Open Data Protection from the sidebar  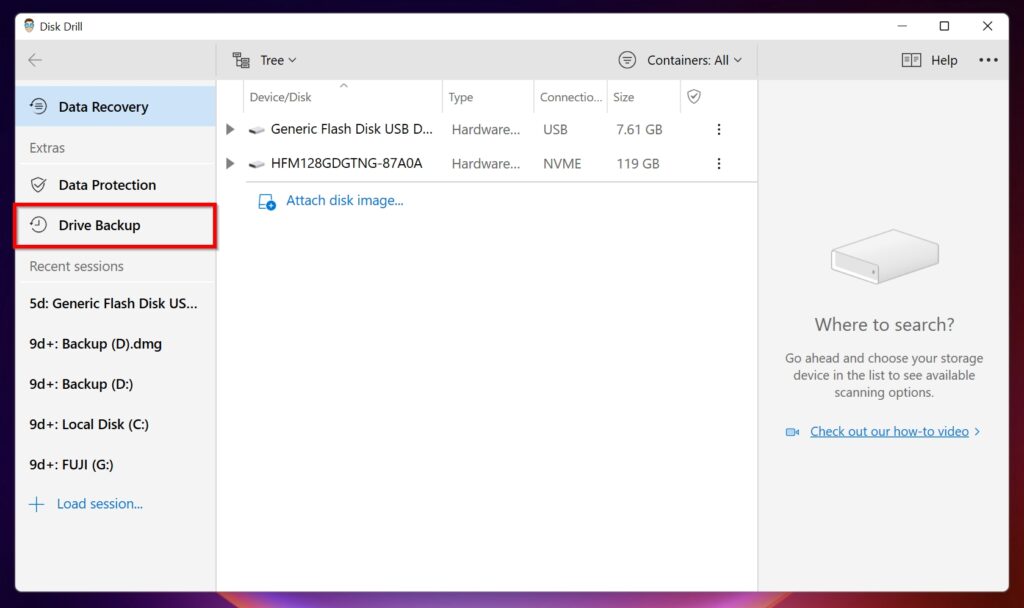tap(41, 185)
